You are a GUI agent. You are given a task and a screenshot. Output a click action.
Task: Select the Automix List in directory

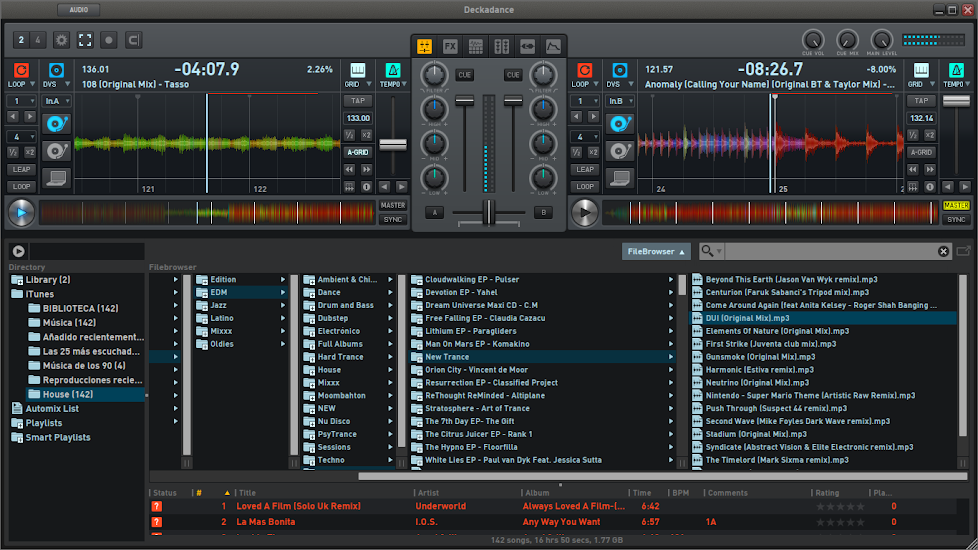pyautogui.click(x=50, y=408)
